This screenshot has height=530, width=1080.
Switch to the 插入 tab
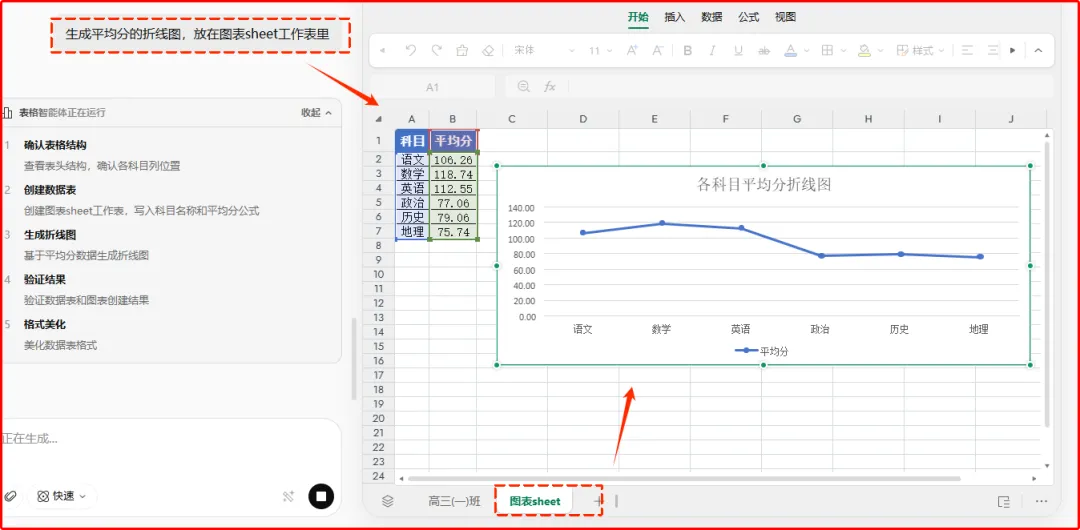tap(674, 17)
